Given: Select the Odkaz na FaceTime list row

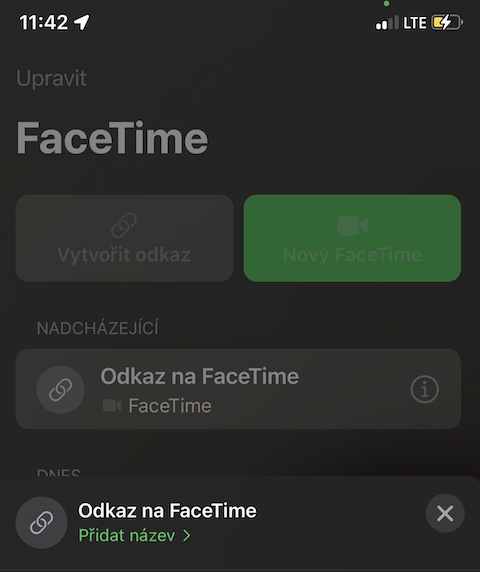Looking at the screenshot, I should 238,389.
